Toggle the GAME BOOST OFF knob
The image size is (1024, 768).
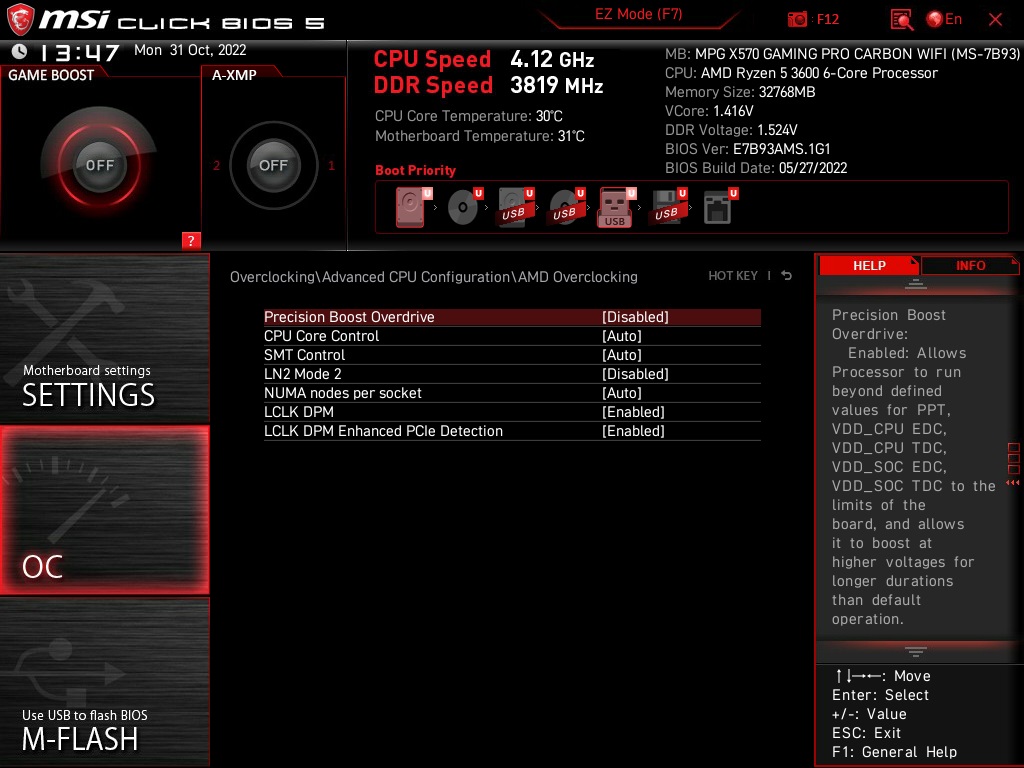point(99,165)
